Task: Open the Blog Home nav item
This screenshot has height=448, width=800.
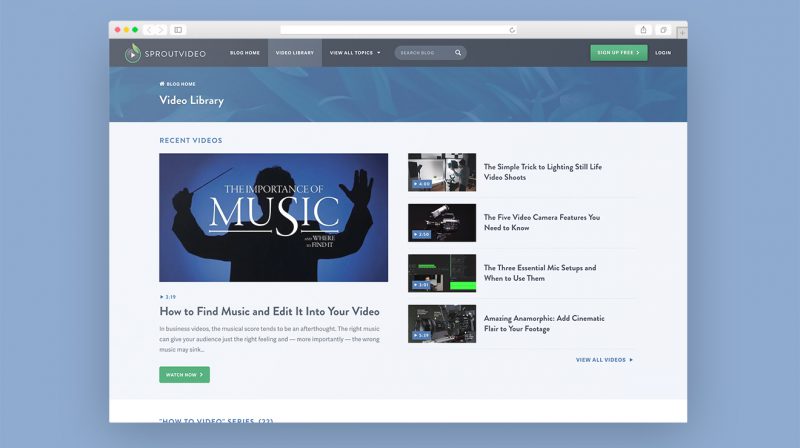Action: [245, 53]
